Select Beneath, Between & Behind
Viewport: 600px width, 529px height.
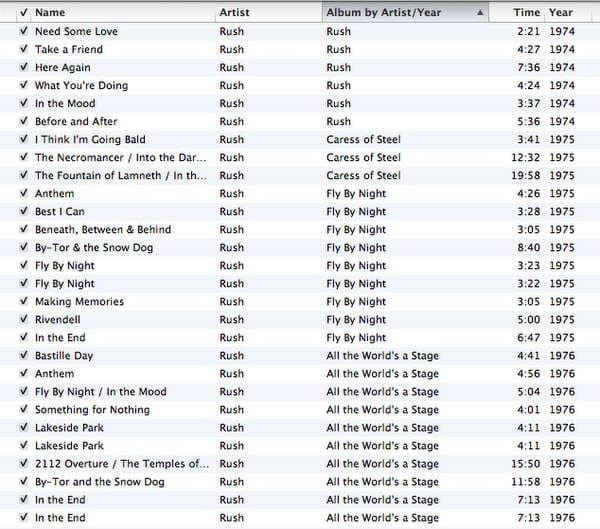pyautogui.click(x=103, y=229)
